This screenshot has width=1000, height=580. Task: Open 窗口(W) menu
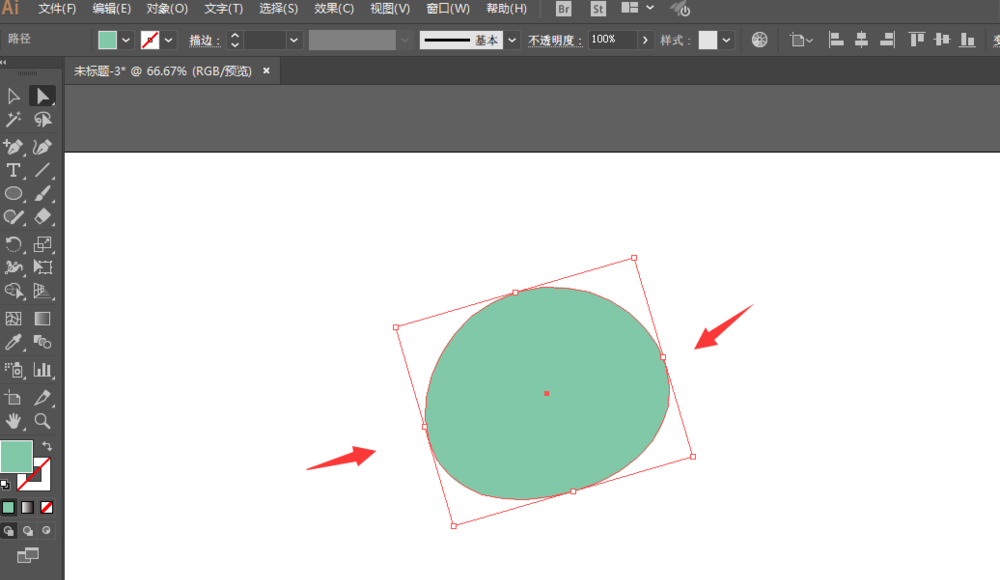448,9
